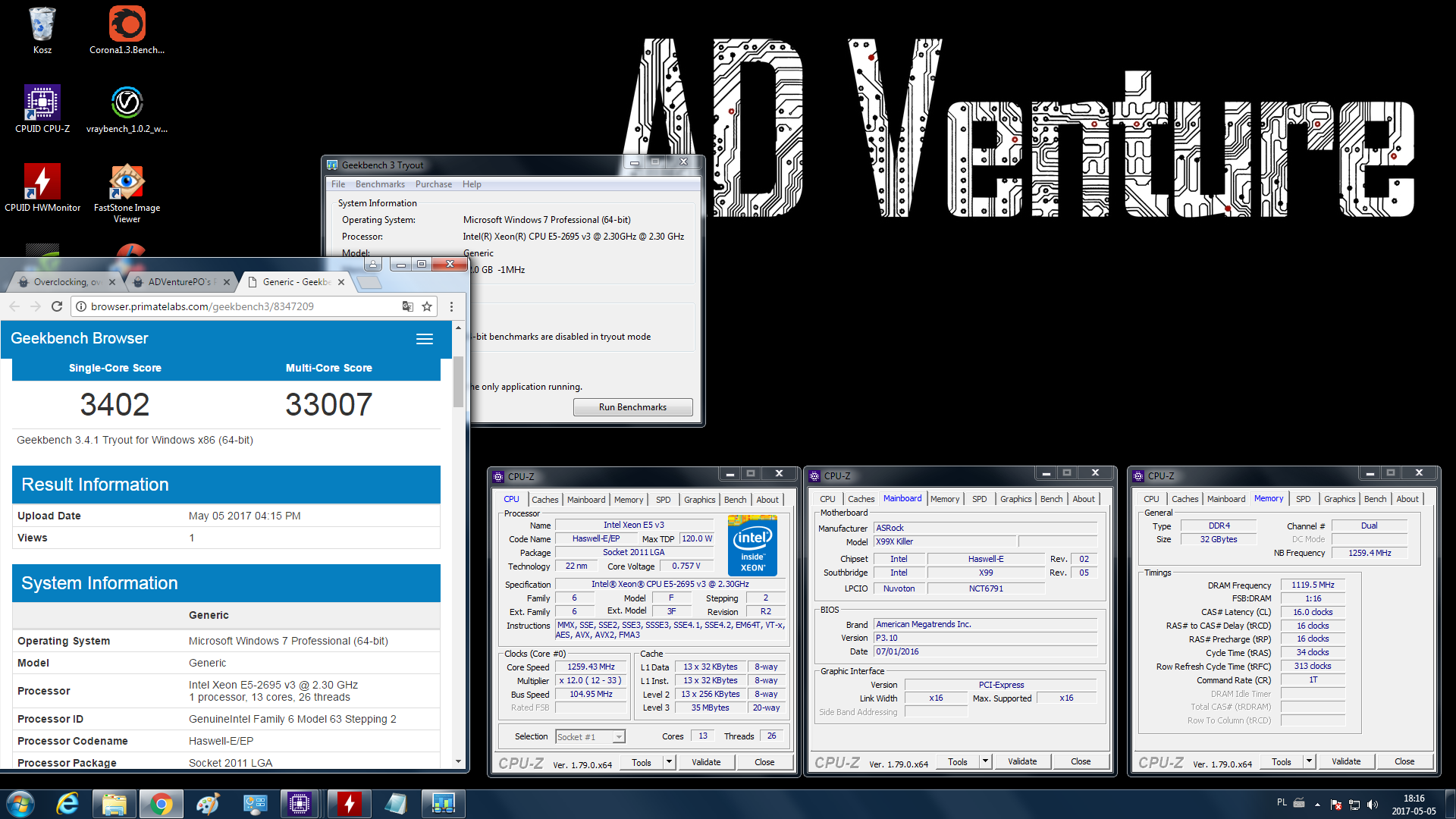
Task: Click browser back arrow
Action: pyautogui.click(x=14, y=306)
